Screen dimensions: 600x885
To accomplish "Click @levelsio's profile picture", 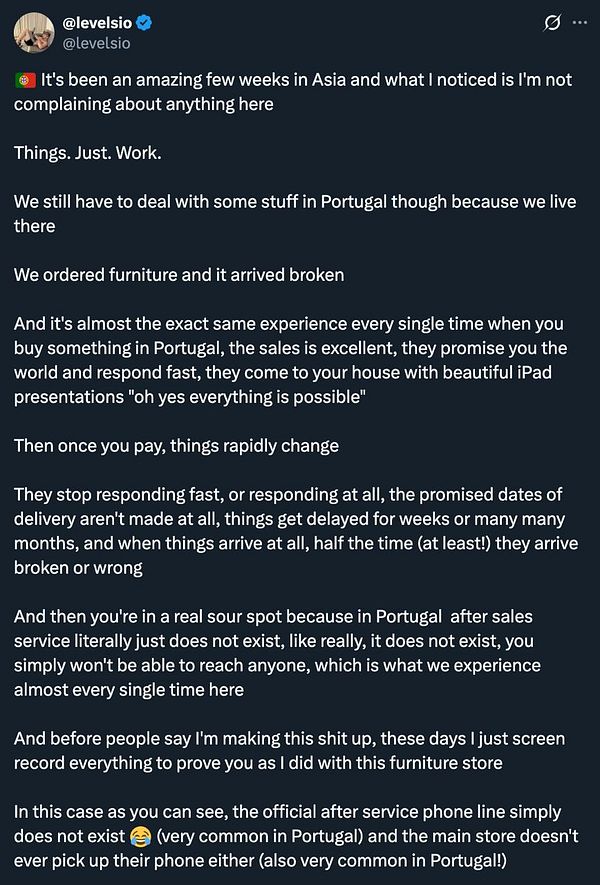I will (35, 31).
